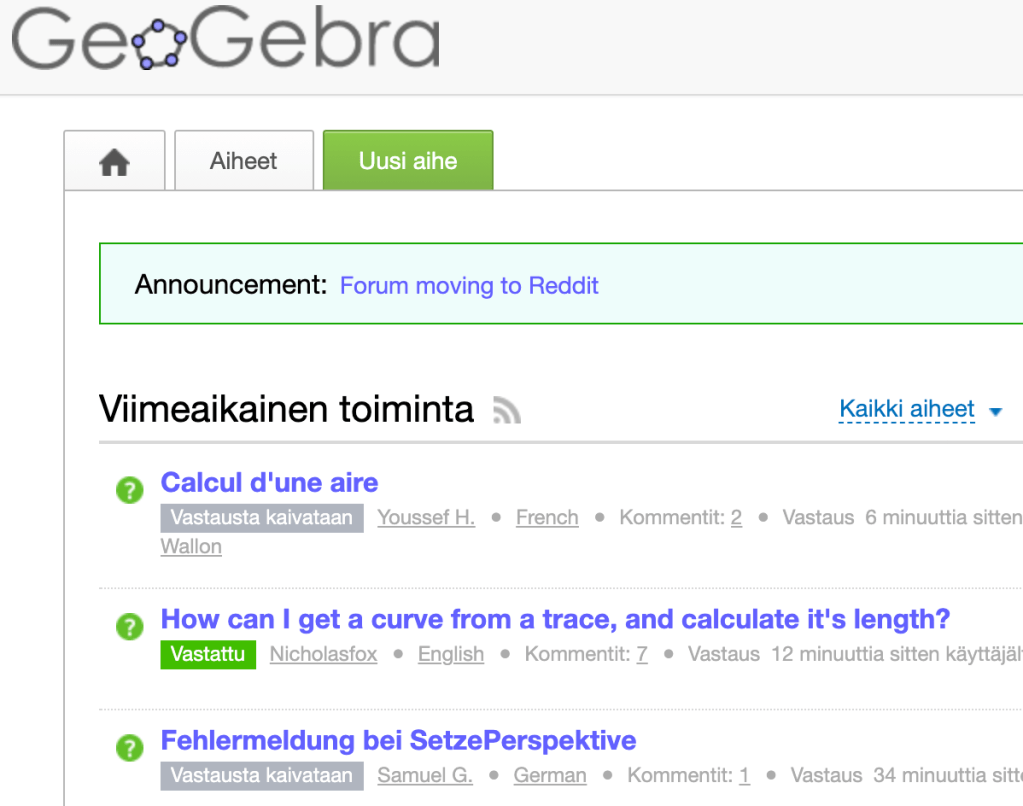The image size is (1023, 806).
Task: Click question icon beside Fehlermeldung topic
Action: click(129, 748)
